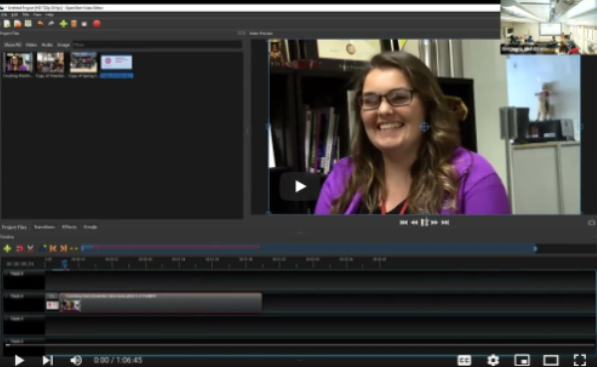The width and height of the screenshot is (597, 367).
Task: Click the first project file thumbnail
Action: click(x=18, y=62)
